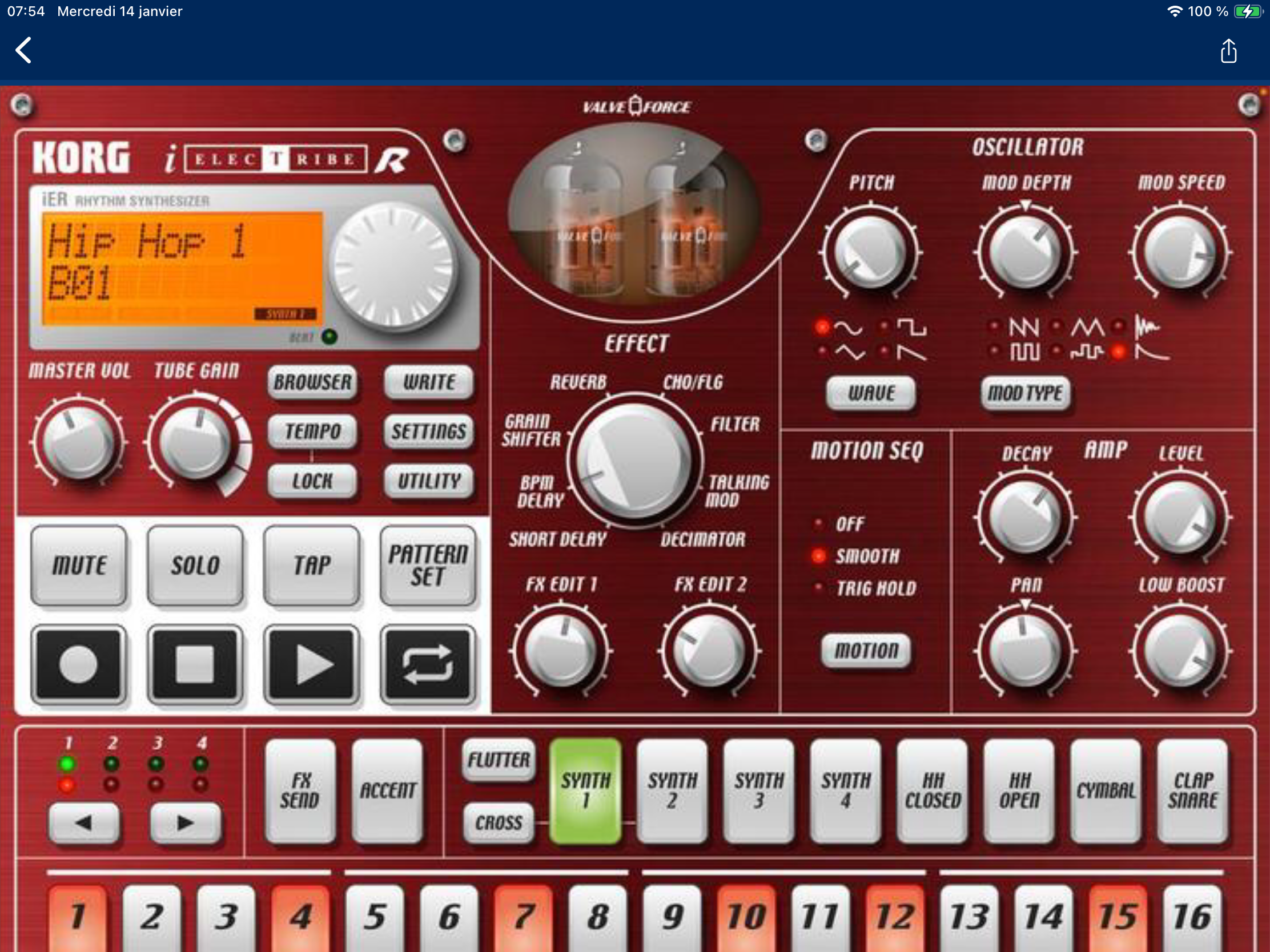Start playback with the Play button
The width and height of the screenshot is (1270, 952).
312,664
